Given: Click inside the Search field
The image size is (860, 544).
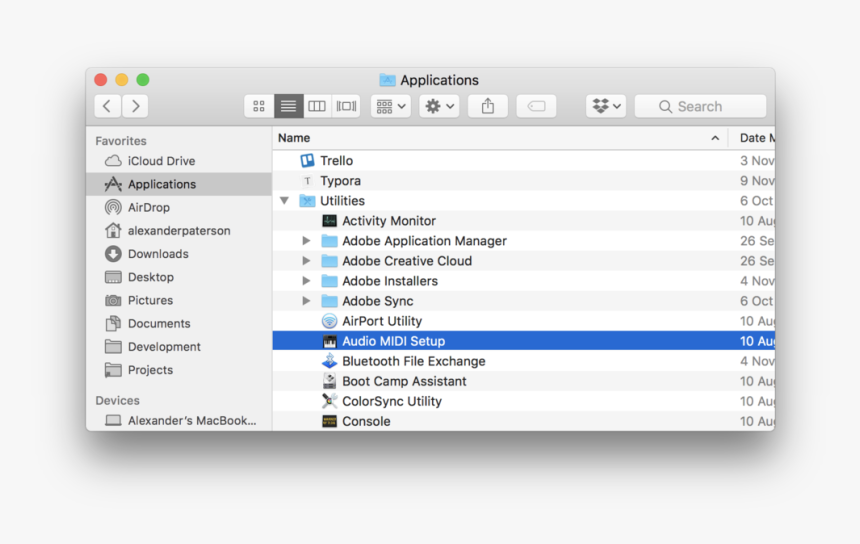Looking at the screenshot, I should pyautogui.click(x=700, y=106).
